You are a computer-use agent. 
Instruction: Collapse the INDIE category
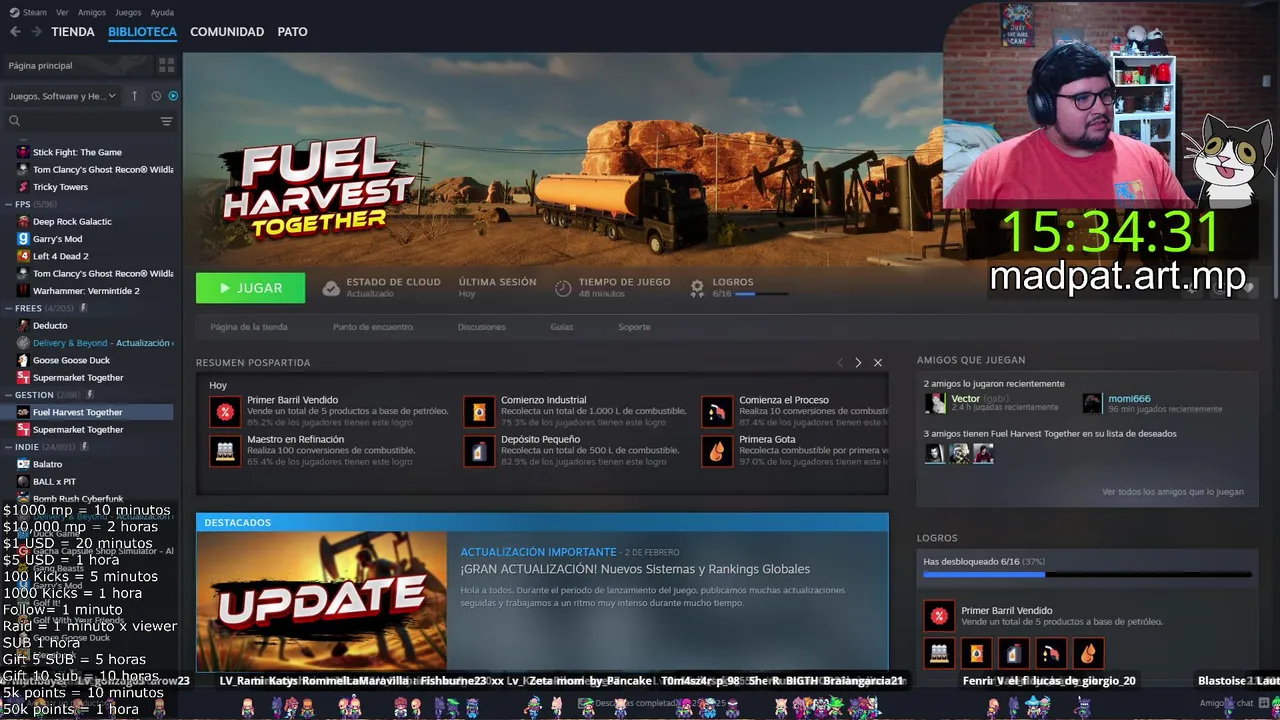point(9,447)
